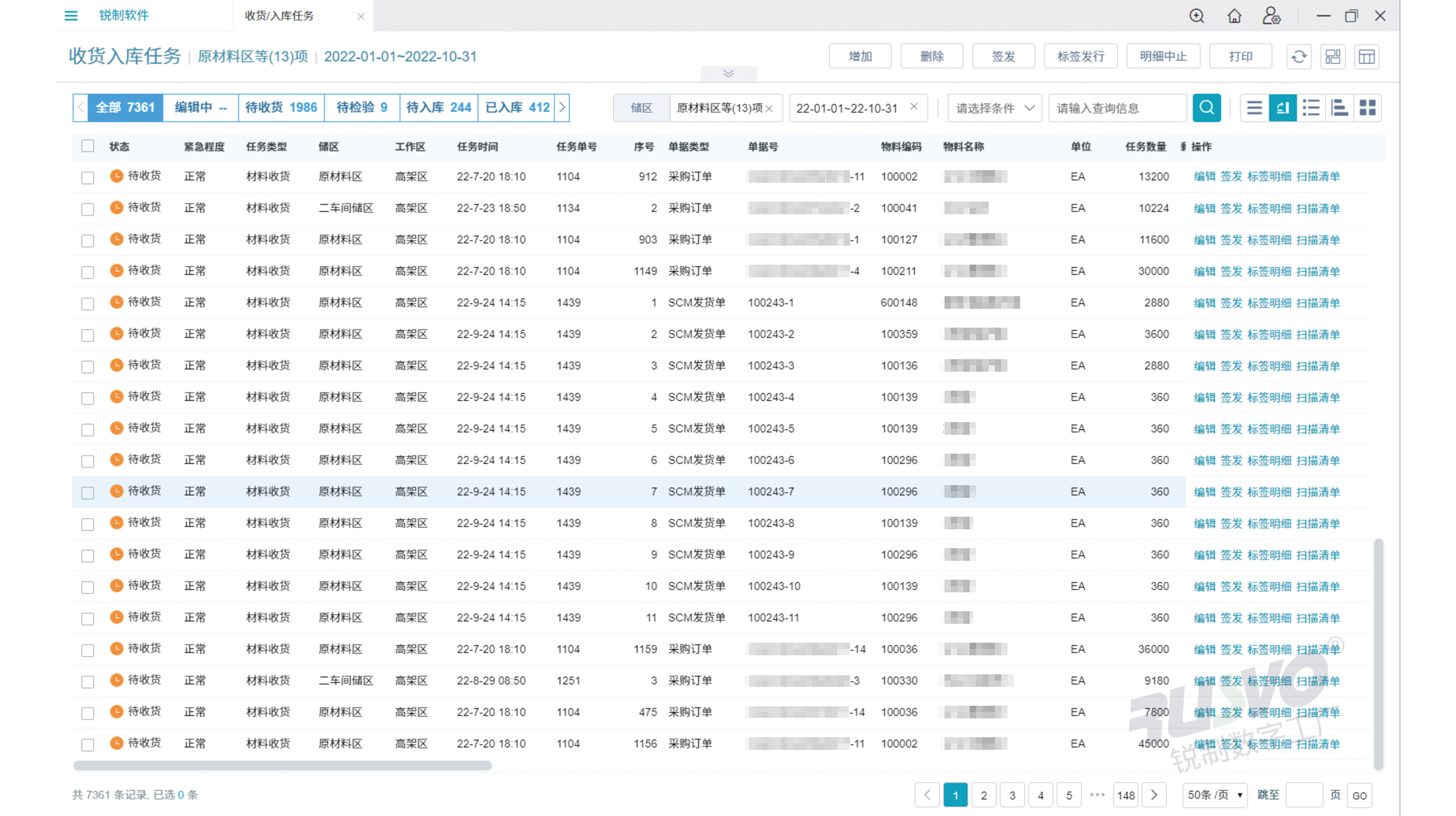Image resolution: width=1456 pixels, height=816 pixels.
Task: Click pending status icon in row 100002 first row
Action: (116, 176)
